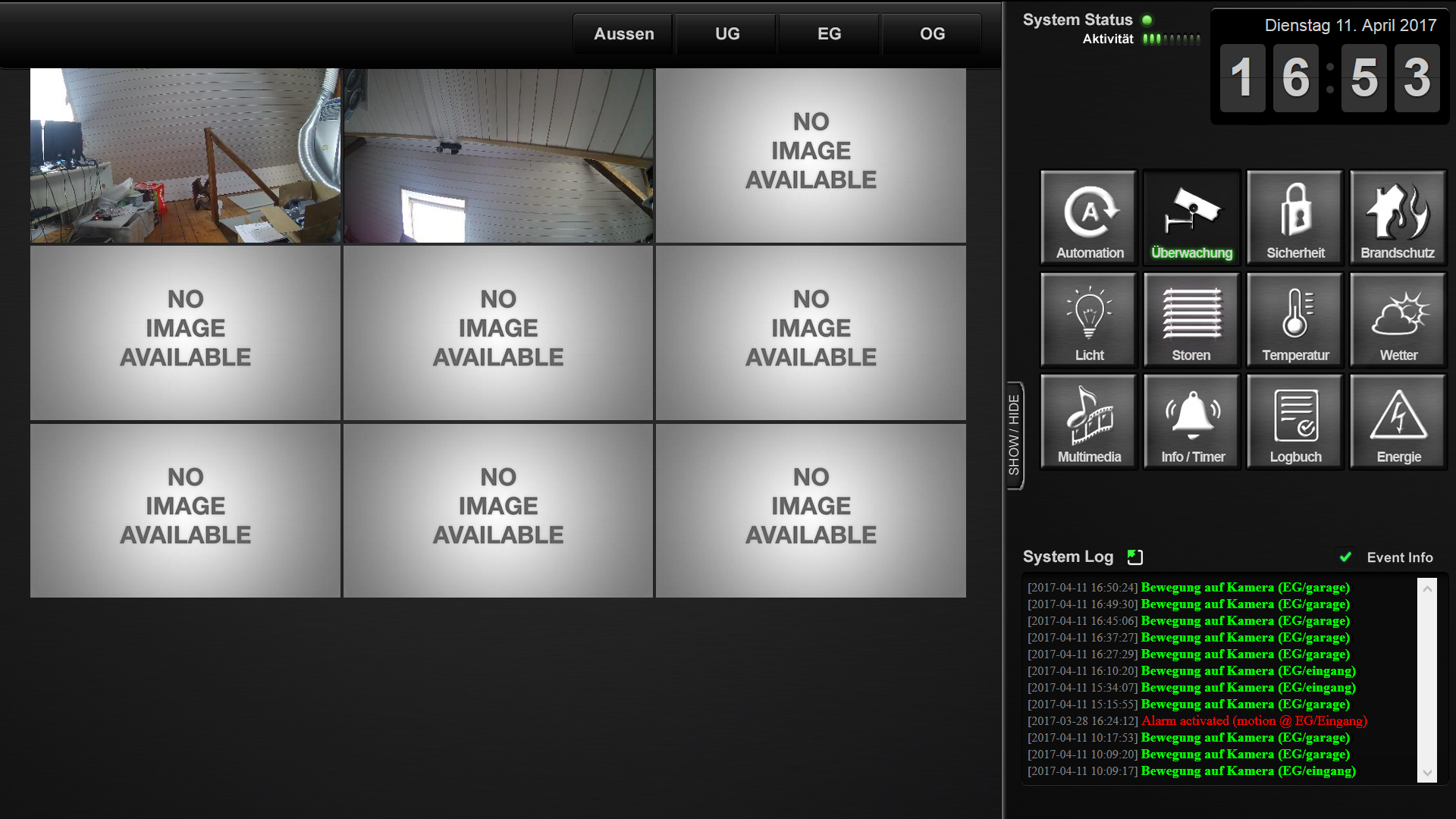The image size is (1456, 819).
Task: Select log entry from 10:17:53 EG/garage
Action: pyautogui.click(x=1188, y=738)
